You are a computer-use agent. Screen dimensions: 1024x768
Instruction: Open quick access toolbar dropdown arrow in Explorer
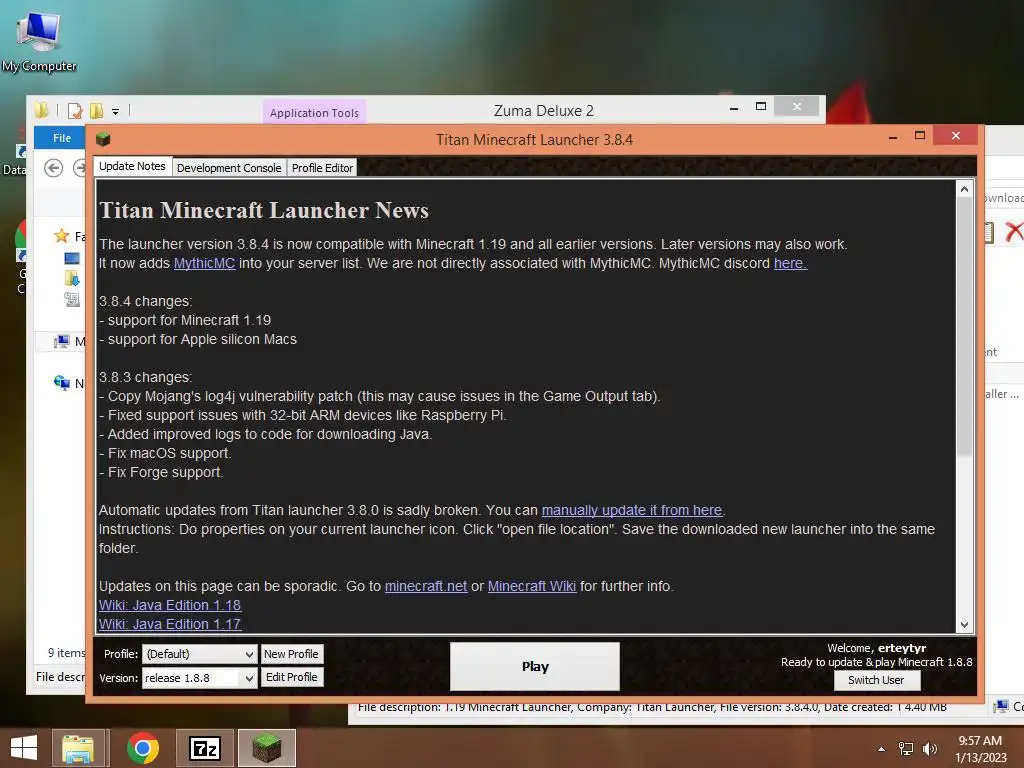pos(115,112)
